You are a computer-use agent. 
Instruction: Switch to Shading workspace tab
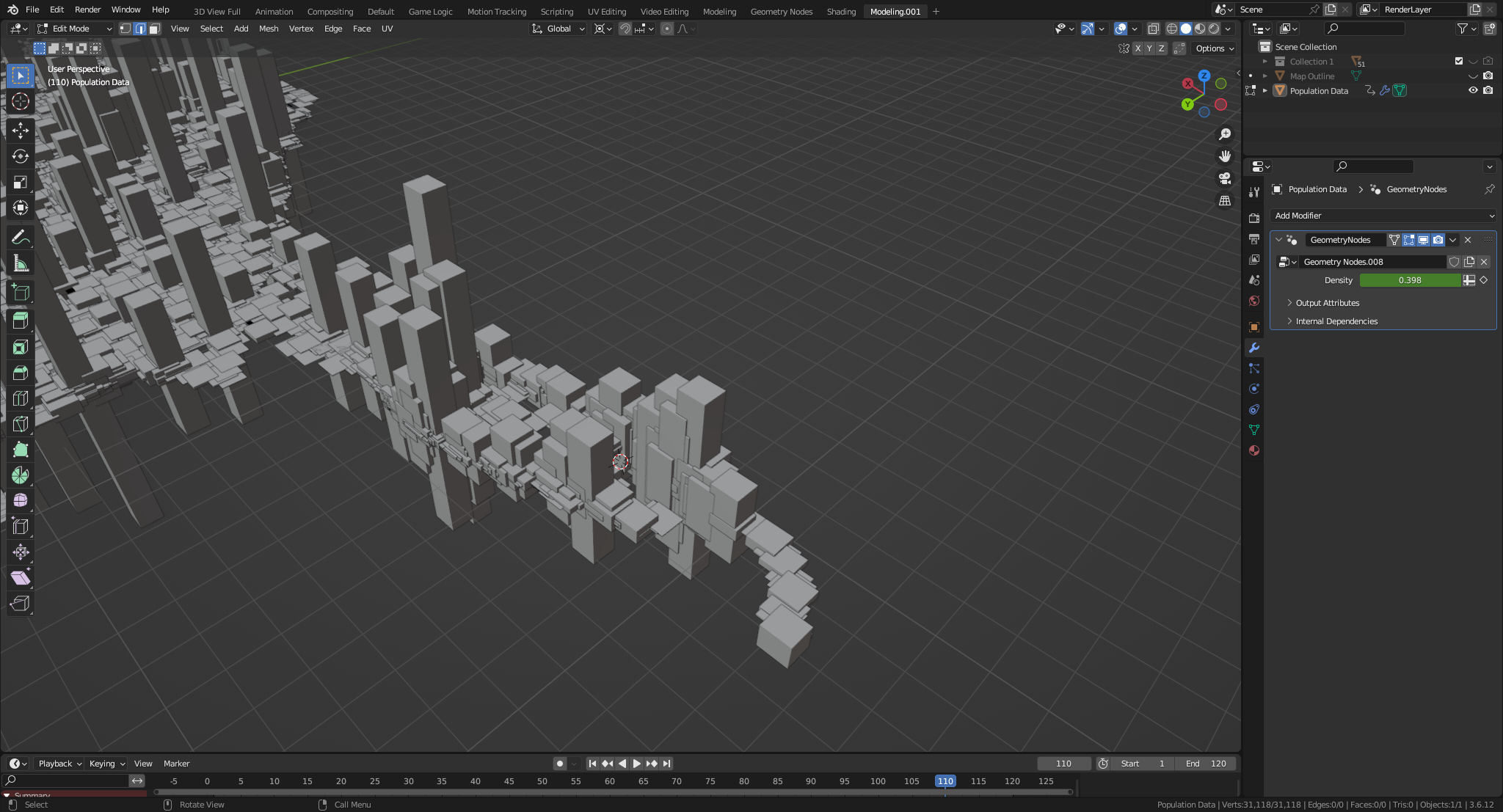coord(841,11)
